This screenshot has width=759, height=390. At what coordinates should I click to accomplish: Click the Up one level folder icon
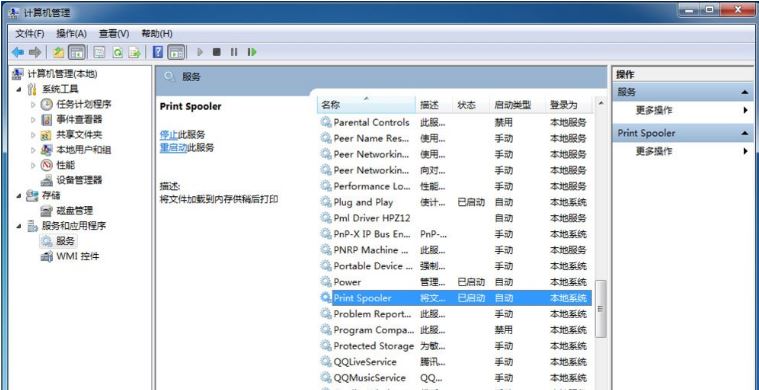(x=58, y=52)
